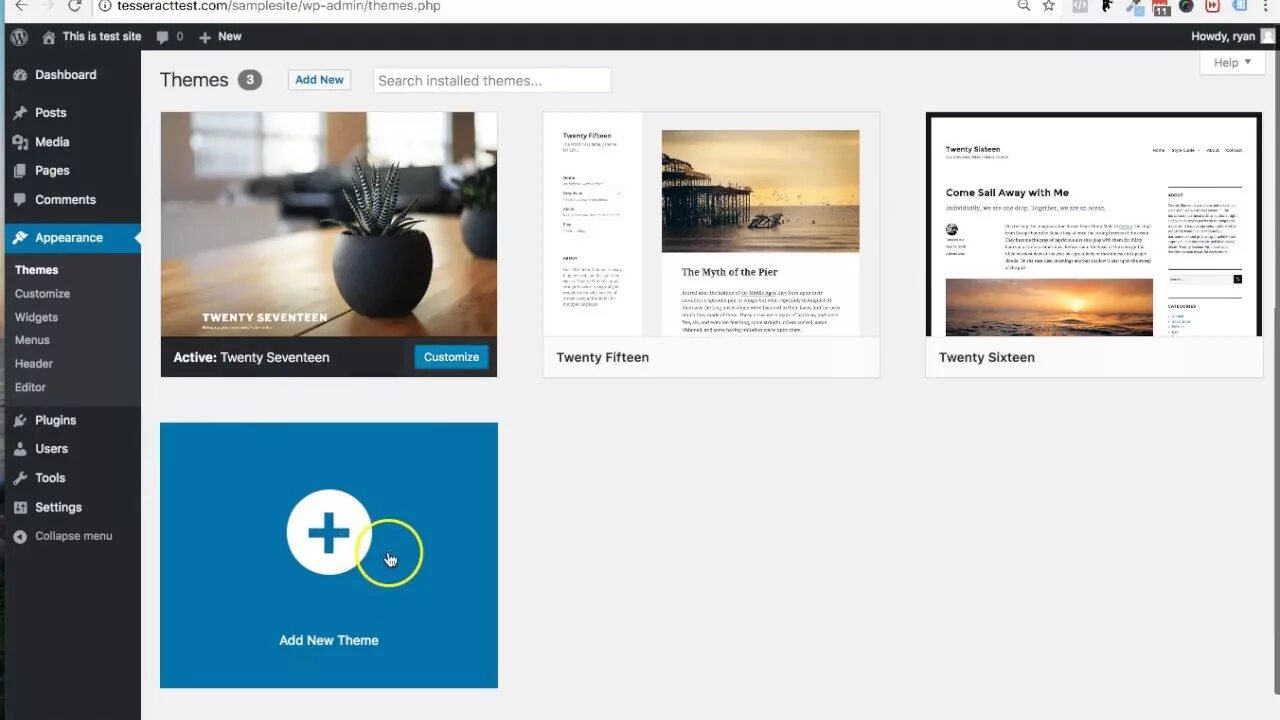Click the Tools wrench icon

pyautogui.click(x=20, y=478)
